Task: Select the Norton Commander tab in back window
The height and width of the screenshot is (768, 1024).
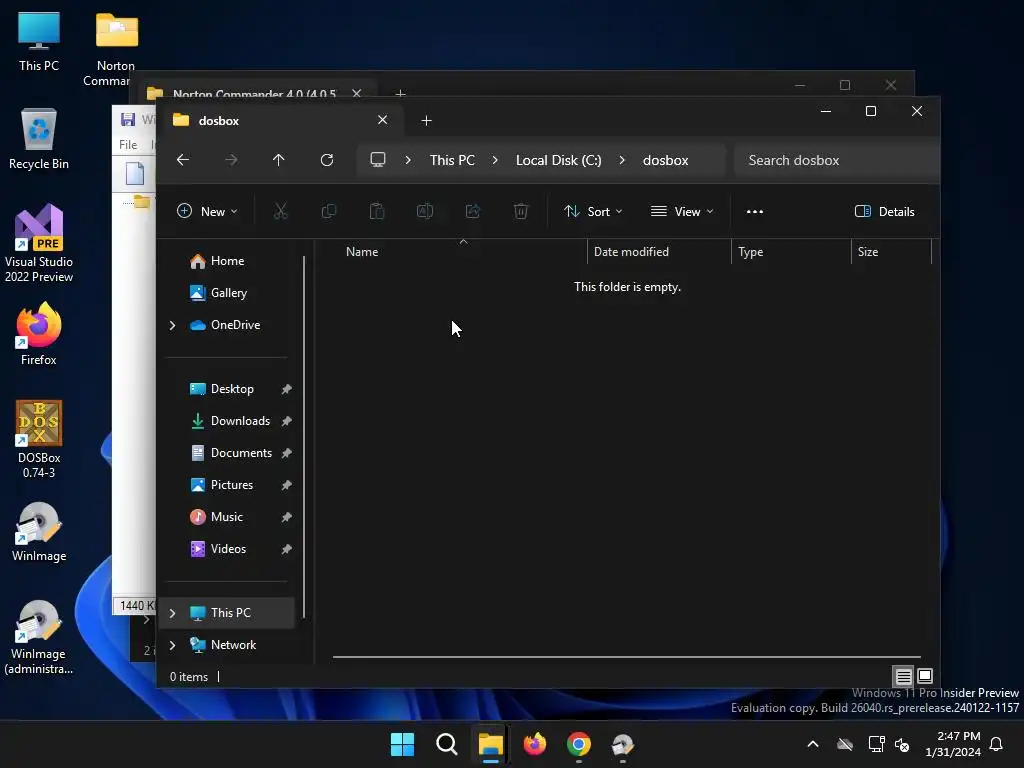Action: pyautogui.click(x=254, y=93)
